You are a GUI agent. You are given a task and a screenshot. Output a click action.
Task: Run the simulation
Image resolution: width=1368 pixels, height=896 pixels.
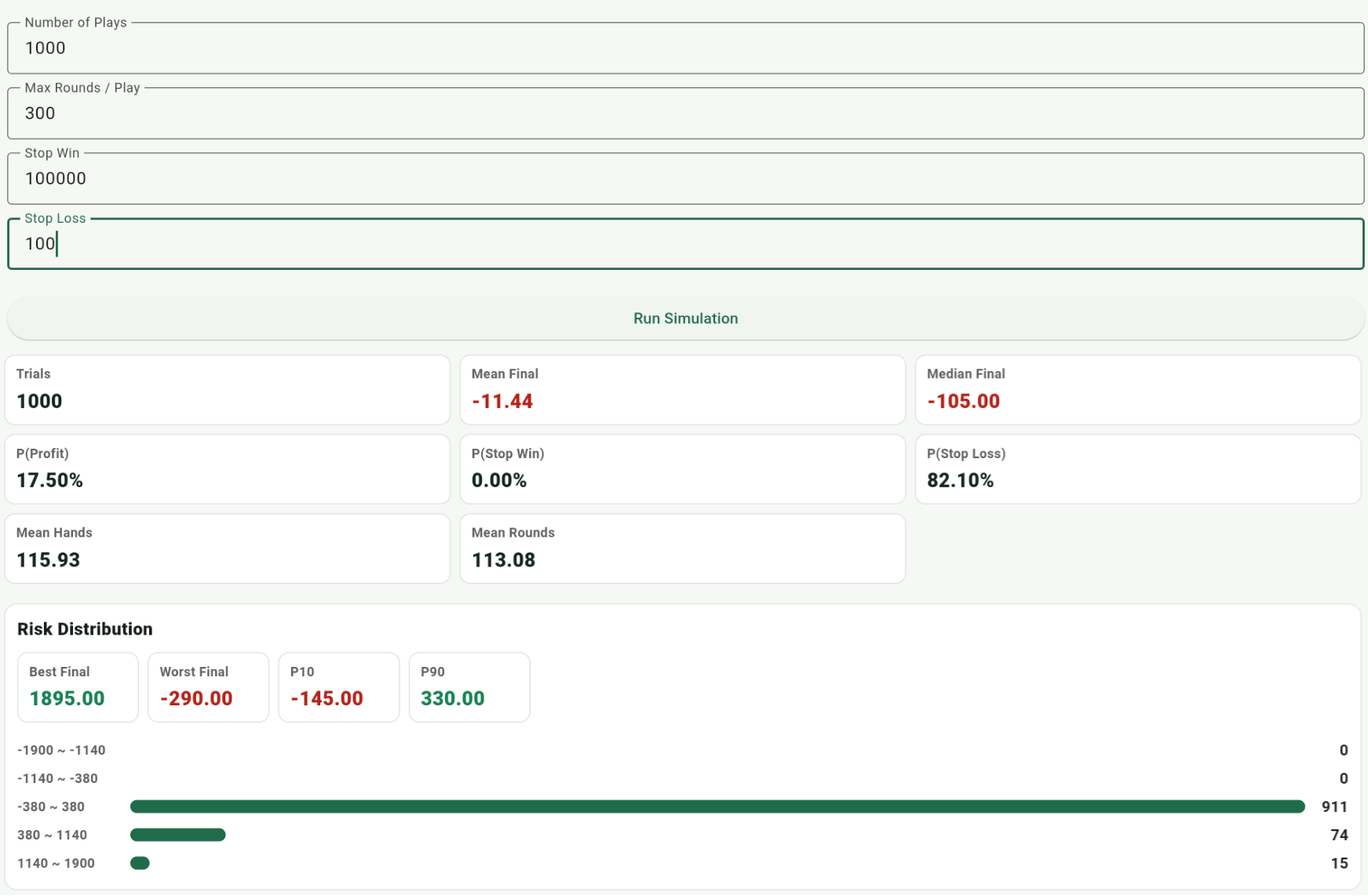pyautogui.click(x=685, y=319)
